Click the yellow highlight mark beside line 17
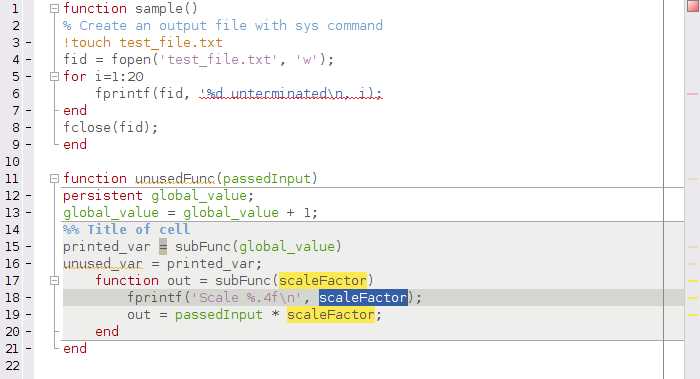 (692, 281)
